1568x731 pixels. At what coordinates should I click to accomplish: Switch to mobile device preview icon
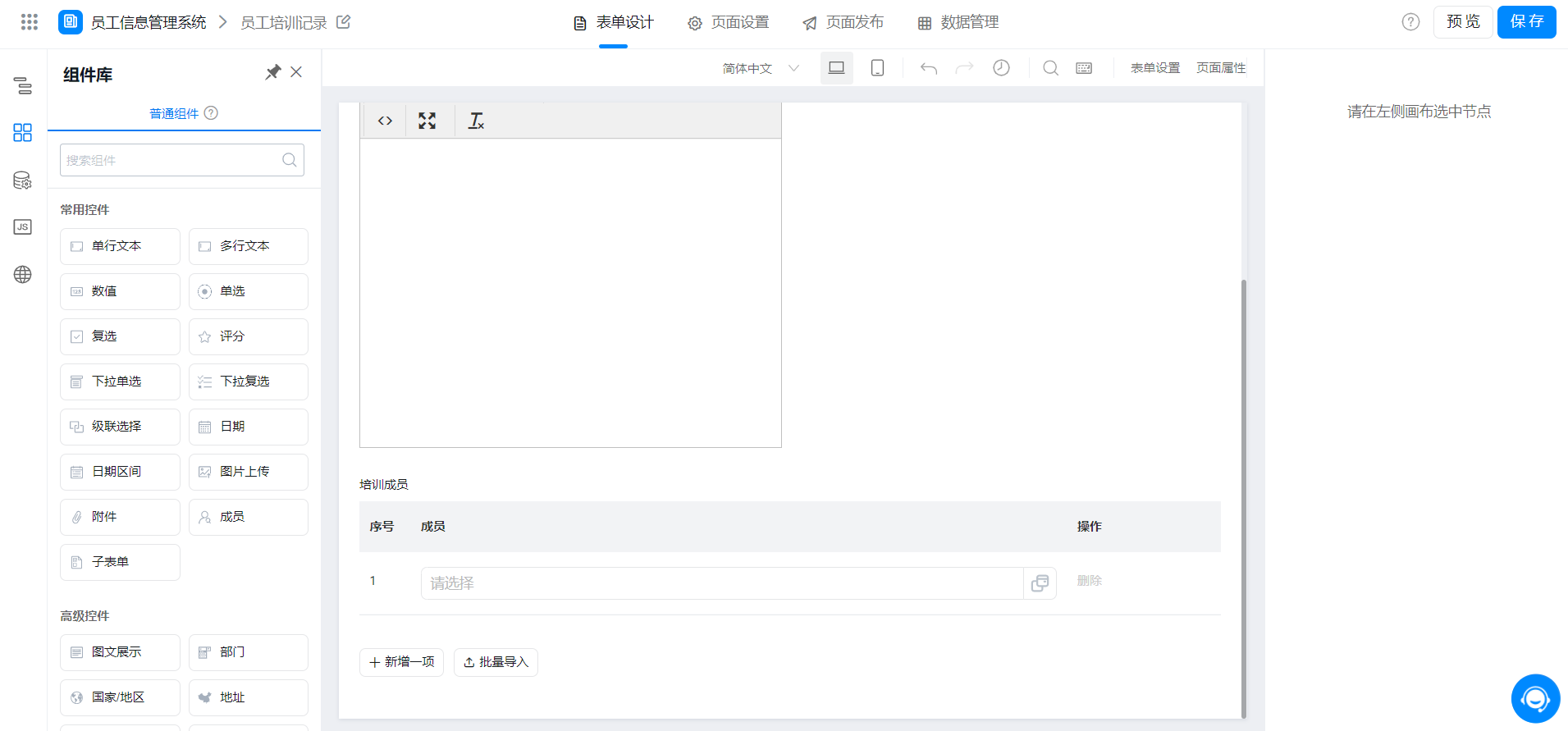point(877,68)
